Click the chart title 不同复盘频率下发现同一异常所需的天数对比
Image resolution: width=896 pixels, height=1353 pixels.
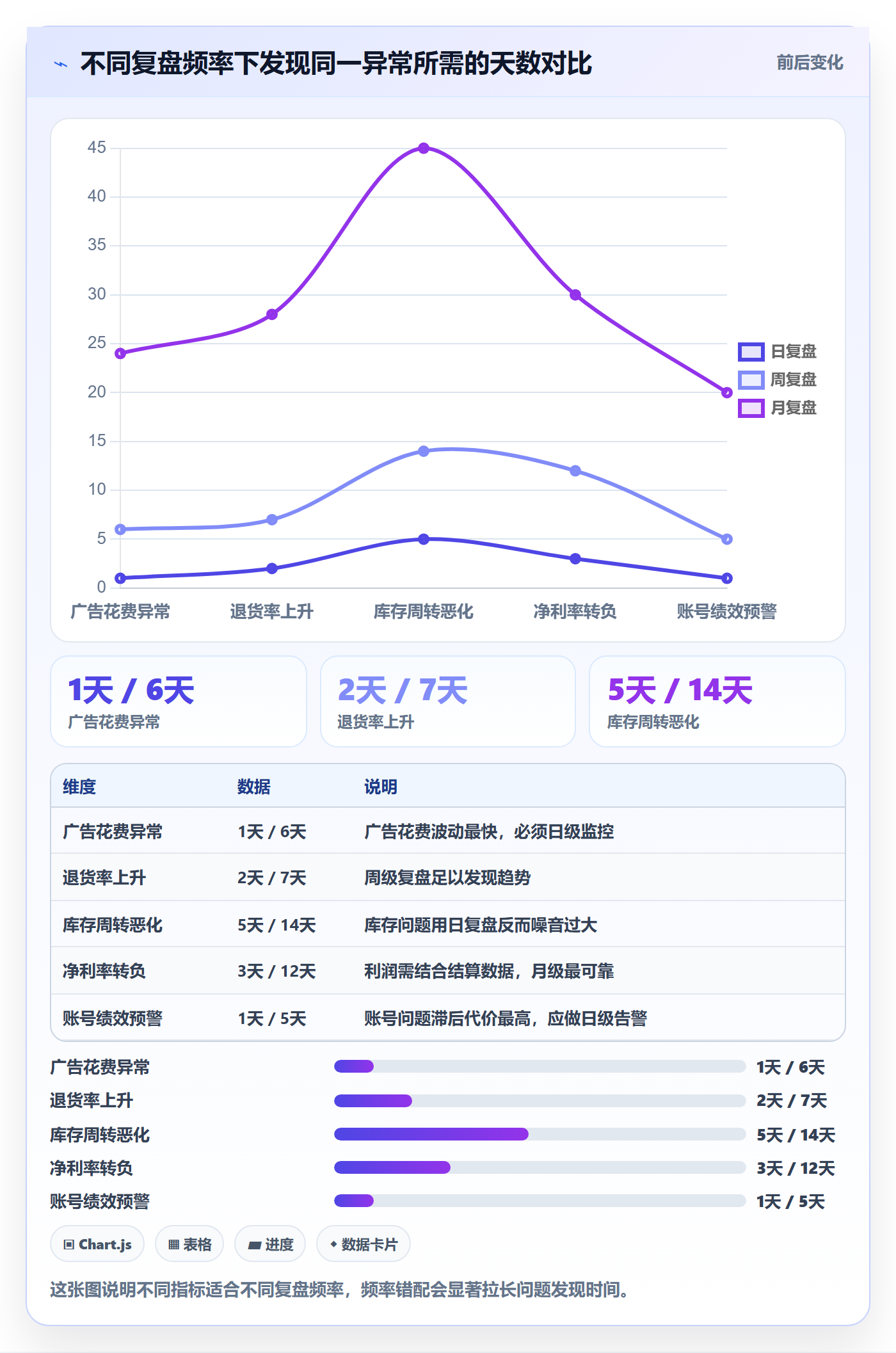click(x=336, y=63)
